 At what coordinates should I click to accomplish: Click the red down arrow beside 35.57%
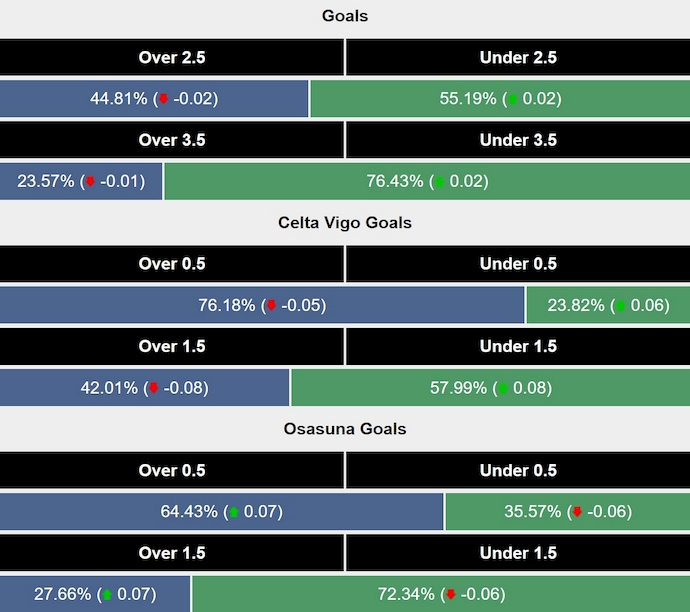pyautogui.click(x=577, y=512)
